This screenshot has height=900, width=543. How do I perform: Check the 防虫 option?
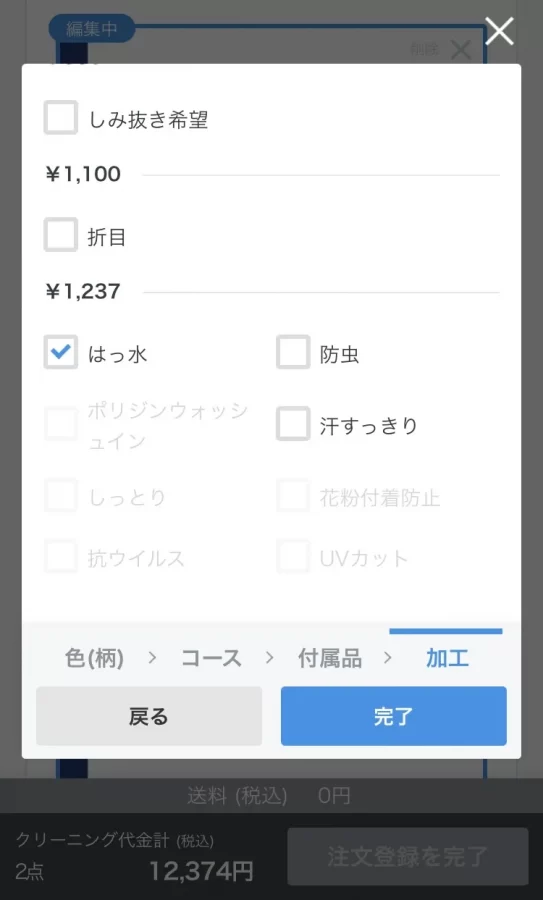tap(293, 352)
